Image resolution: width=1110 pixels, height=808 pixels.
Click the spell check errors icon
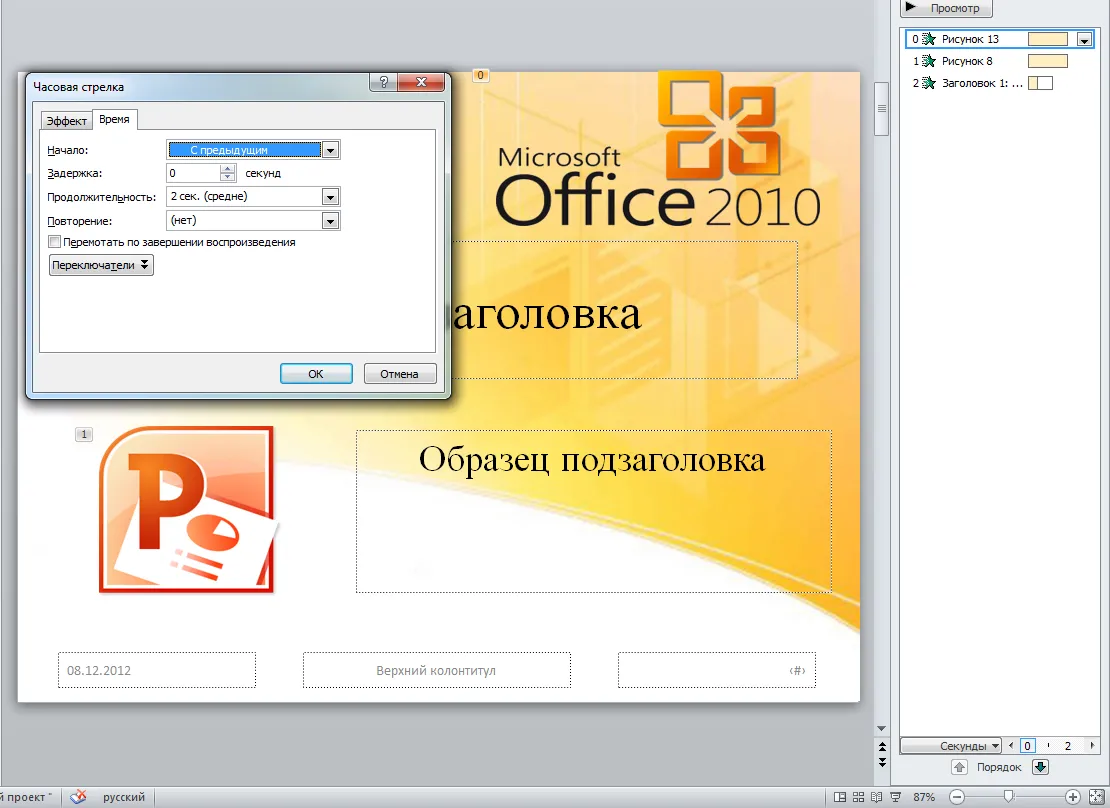(x=78, y=797)
